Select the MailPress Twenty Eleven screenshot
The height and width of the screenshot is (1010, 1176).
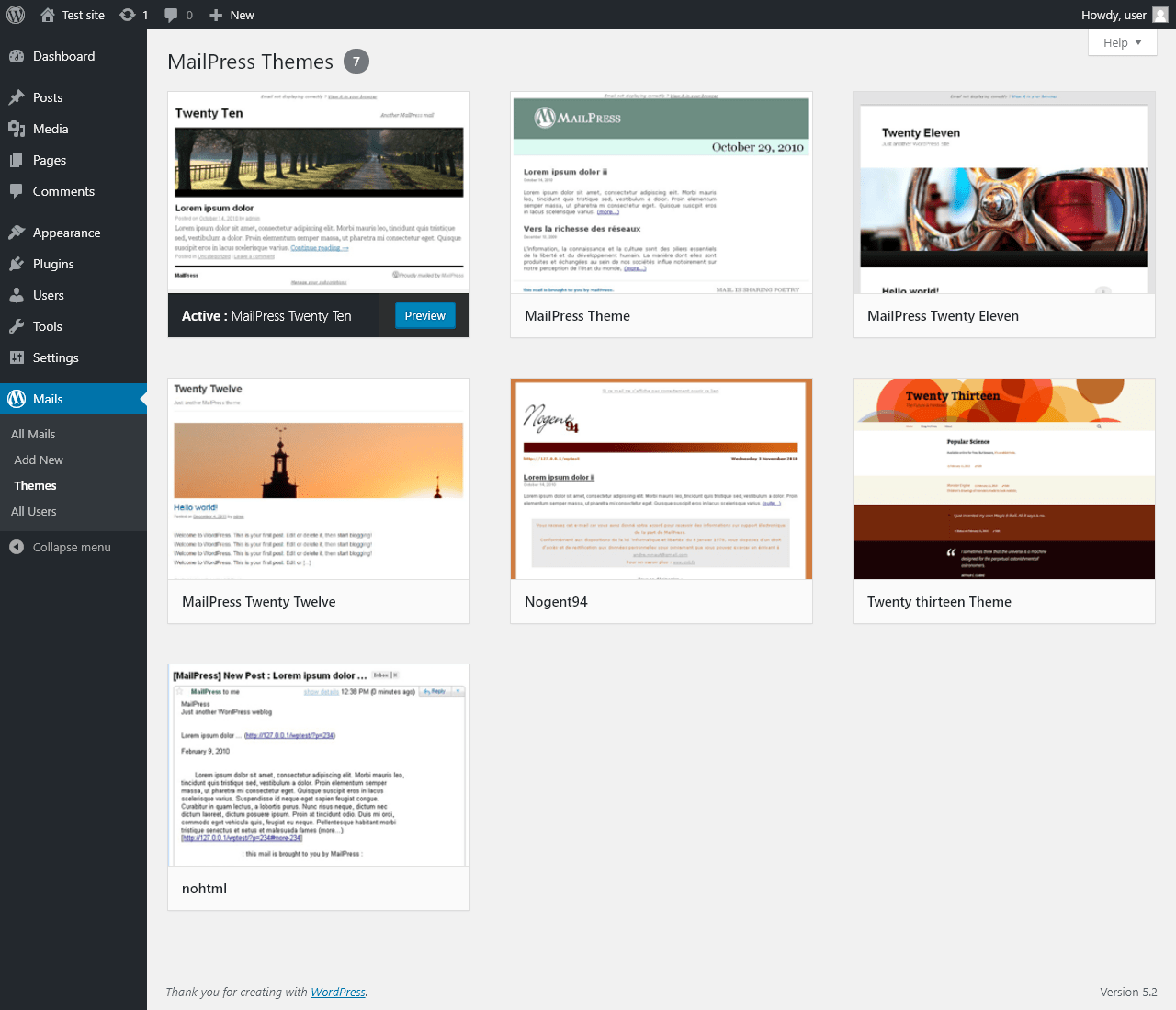(1004, 193)
